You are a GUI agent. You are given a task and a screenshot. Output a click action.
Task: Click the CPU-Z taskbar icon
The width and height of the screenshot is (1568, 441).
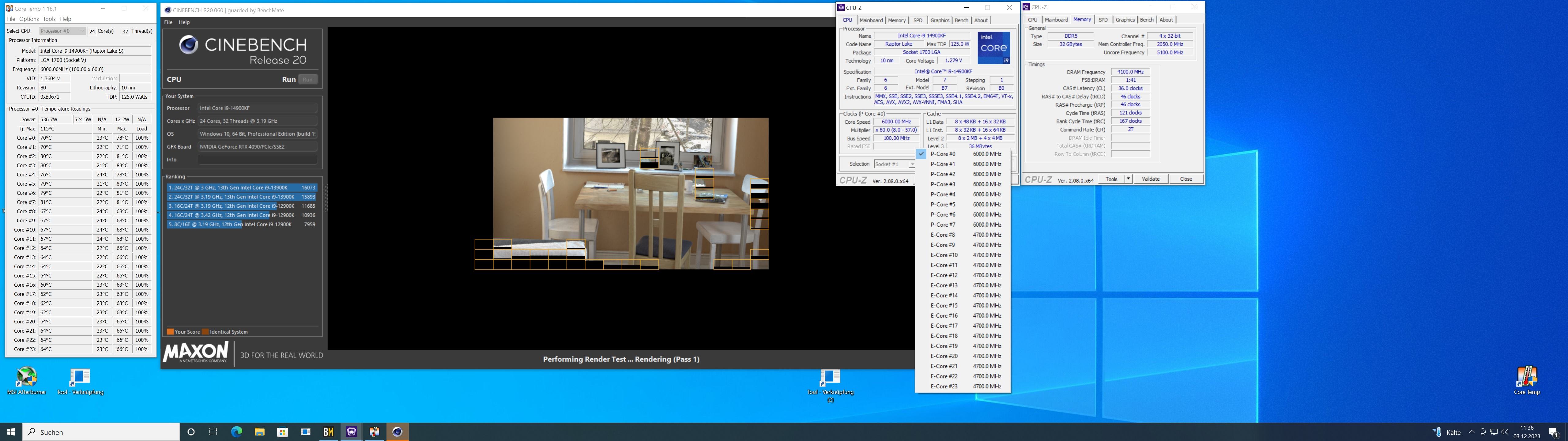pos(352,432)
